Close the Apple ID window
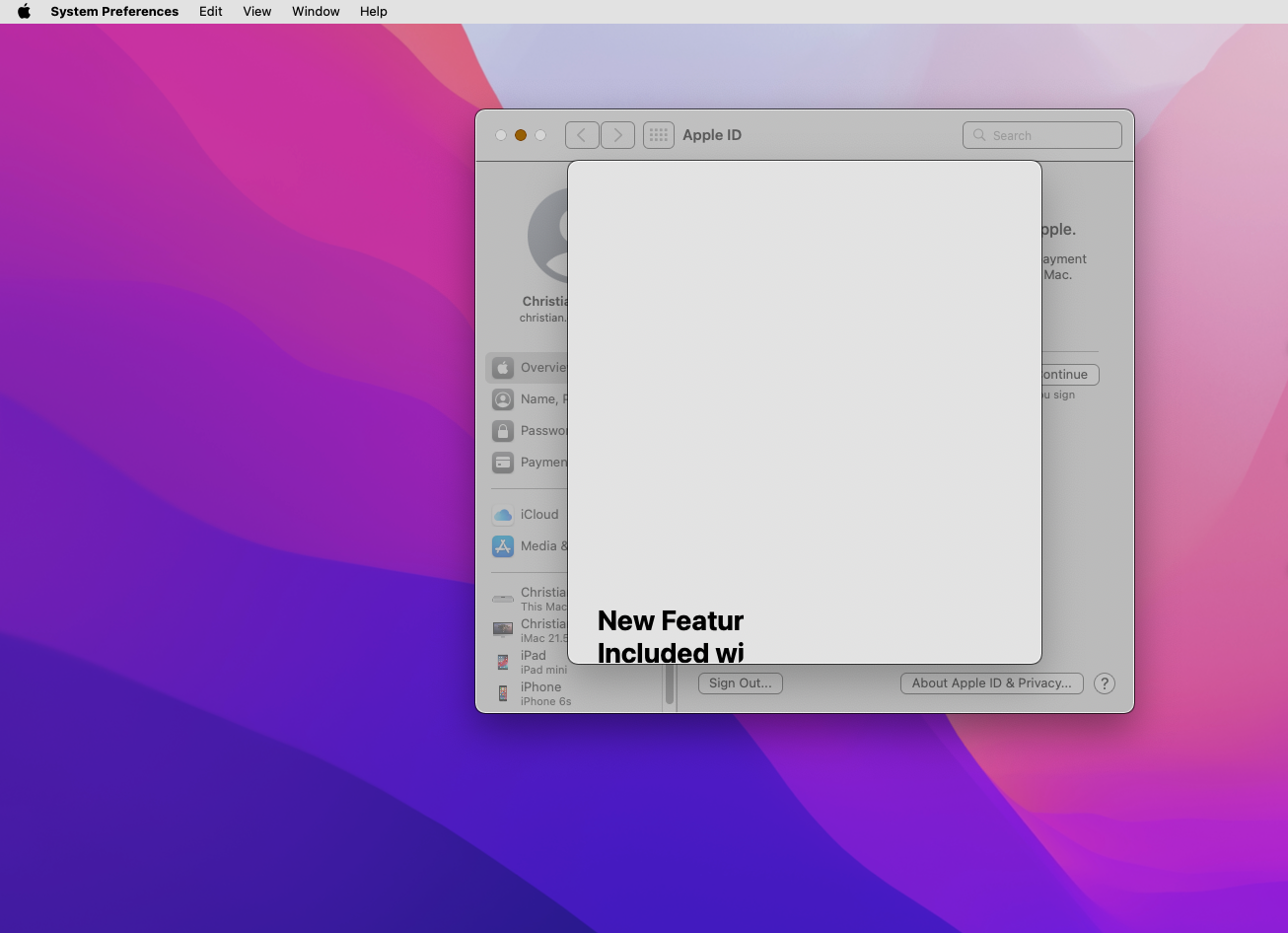Screen dimensions: 1288x933 [x=501, y=135]
